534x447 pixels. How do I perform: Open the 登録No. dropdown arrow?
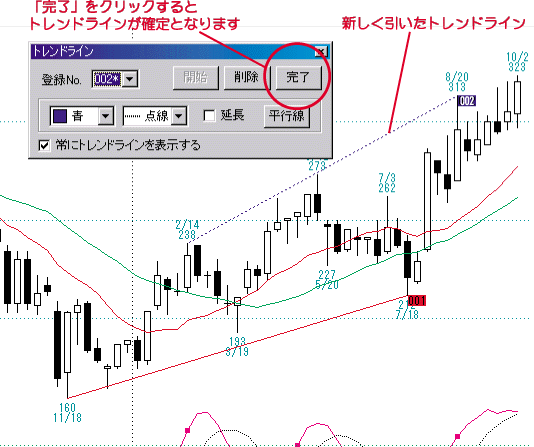130,79
